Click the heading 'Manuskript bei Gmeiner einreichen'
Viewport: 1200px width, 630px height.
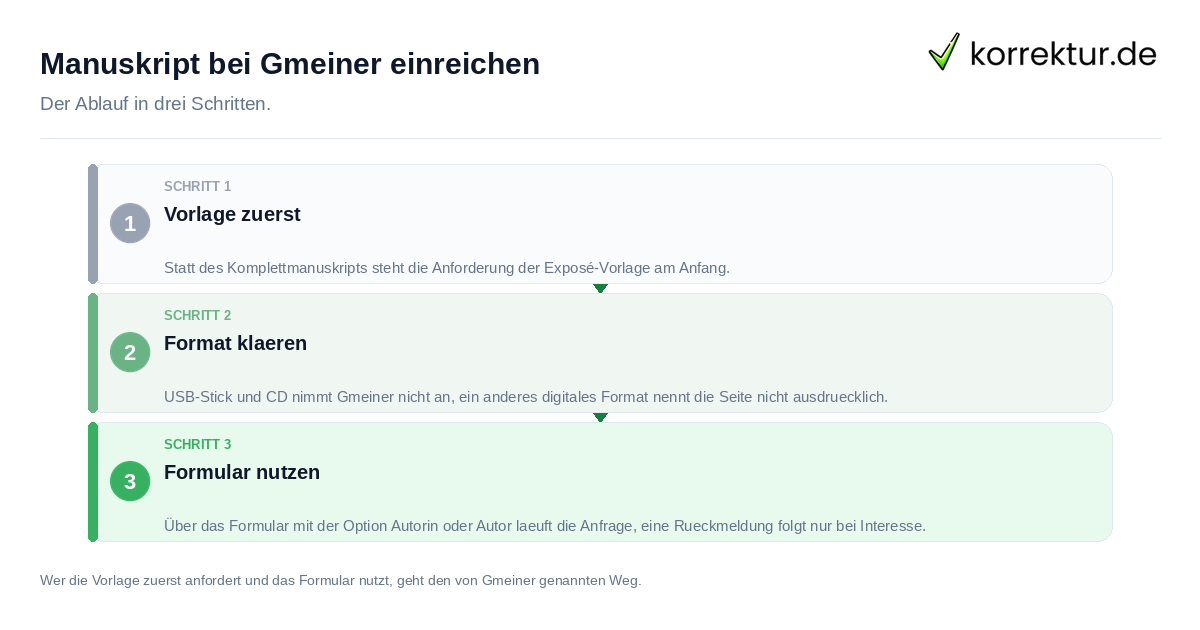click(x=290, y=64)
